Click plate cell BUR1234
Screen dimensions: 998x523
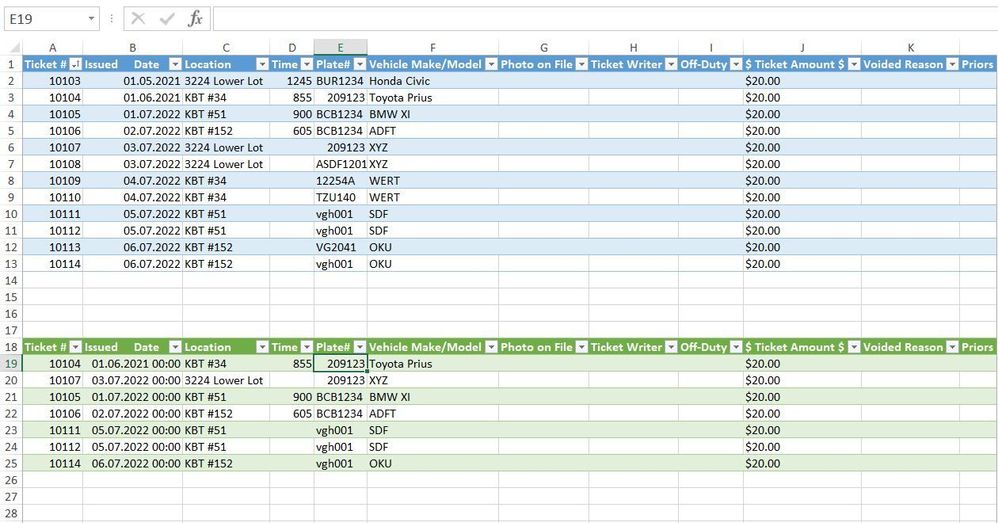click(x=341, y=81)
